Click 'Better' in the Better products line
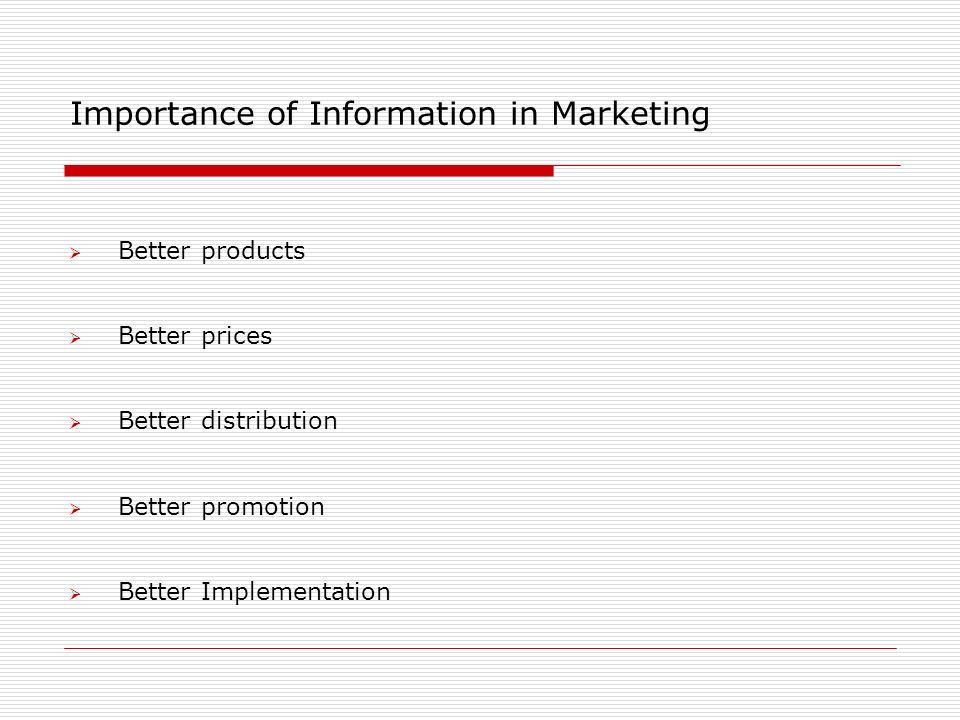Screen dimensions: 960x720 click(x=154, y=250)
